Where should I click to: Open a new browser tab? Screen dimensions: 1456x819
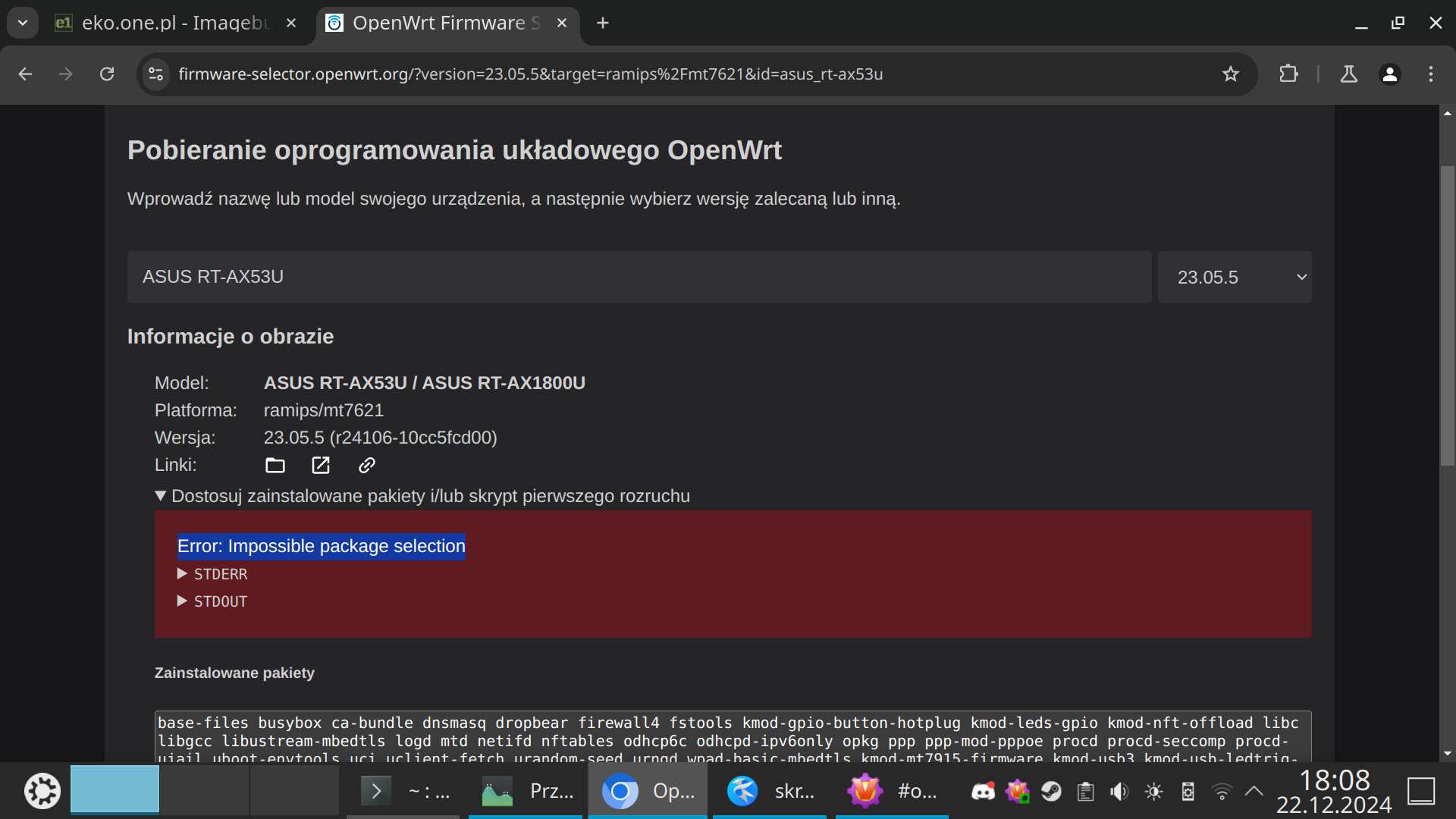[603, 24]
